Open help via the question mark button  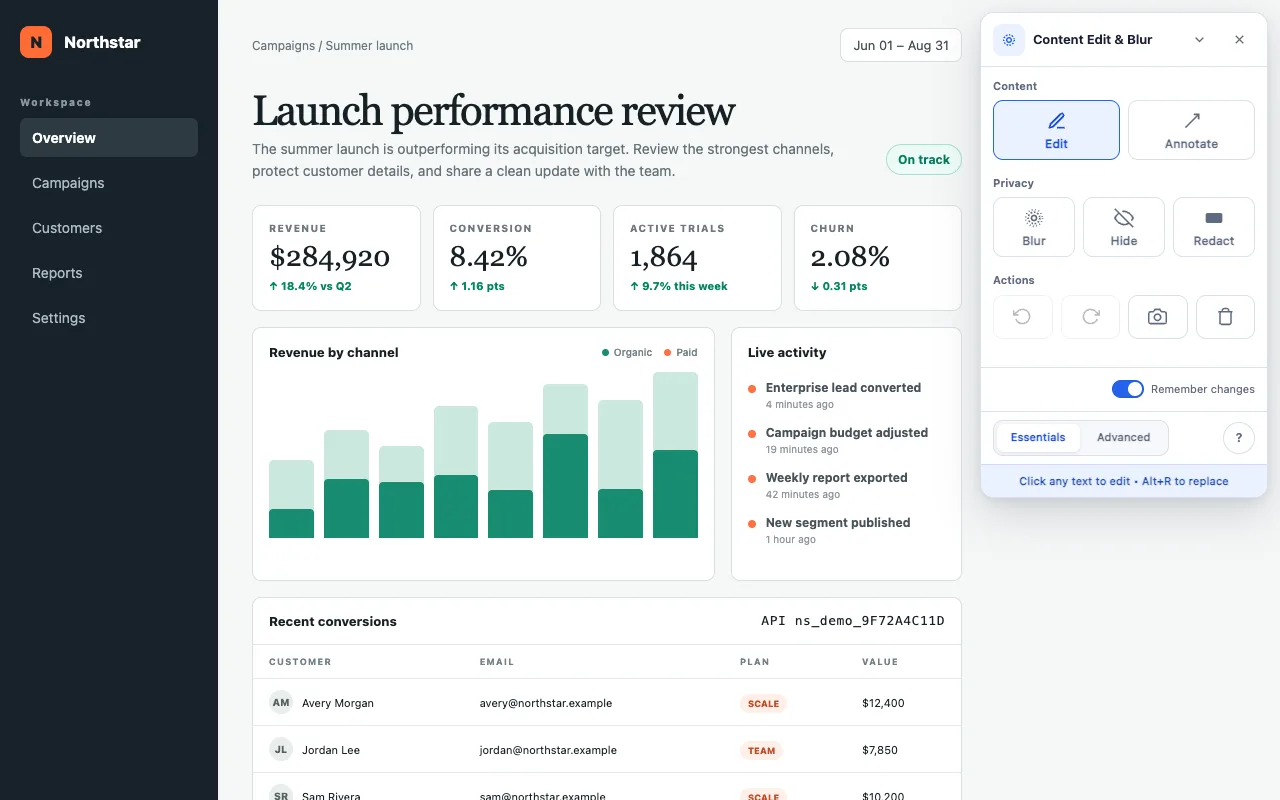coord(1239,438)
